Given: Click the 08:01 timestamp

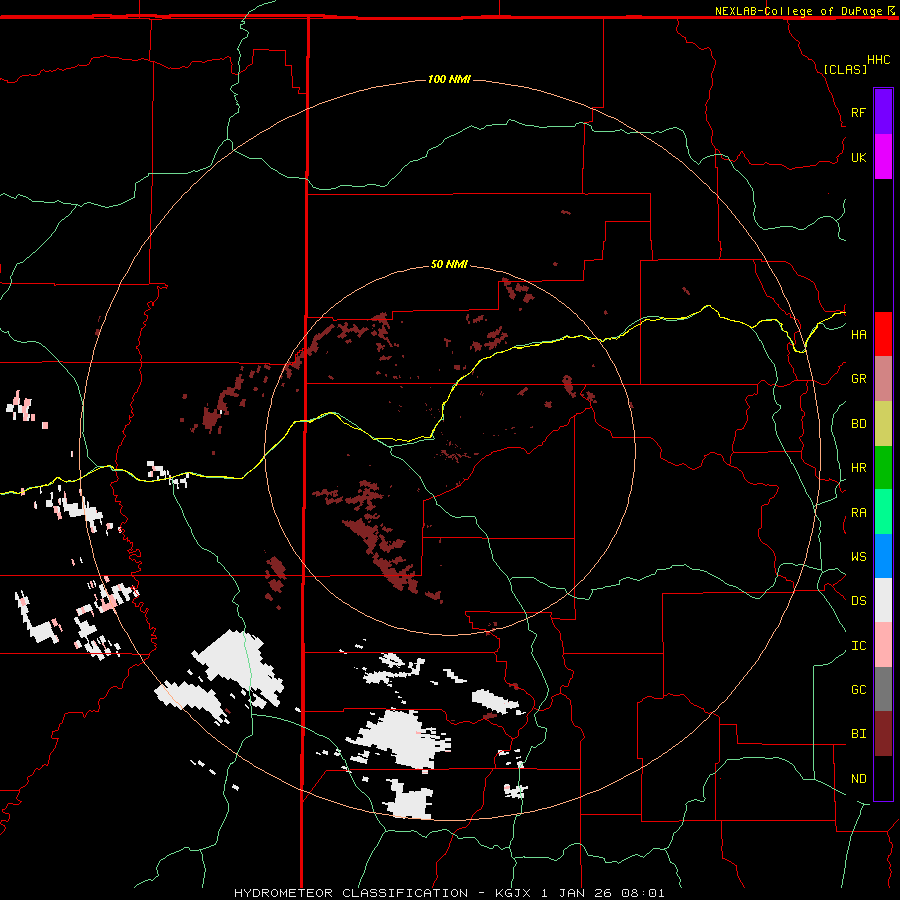Looking at the screenshot, I should (x=643, y=893).
